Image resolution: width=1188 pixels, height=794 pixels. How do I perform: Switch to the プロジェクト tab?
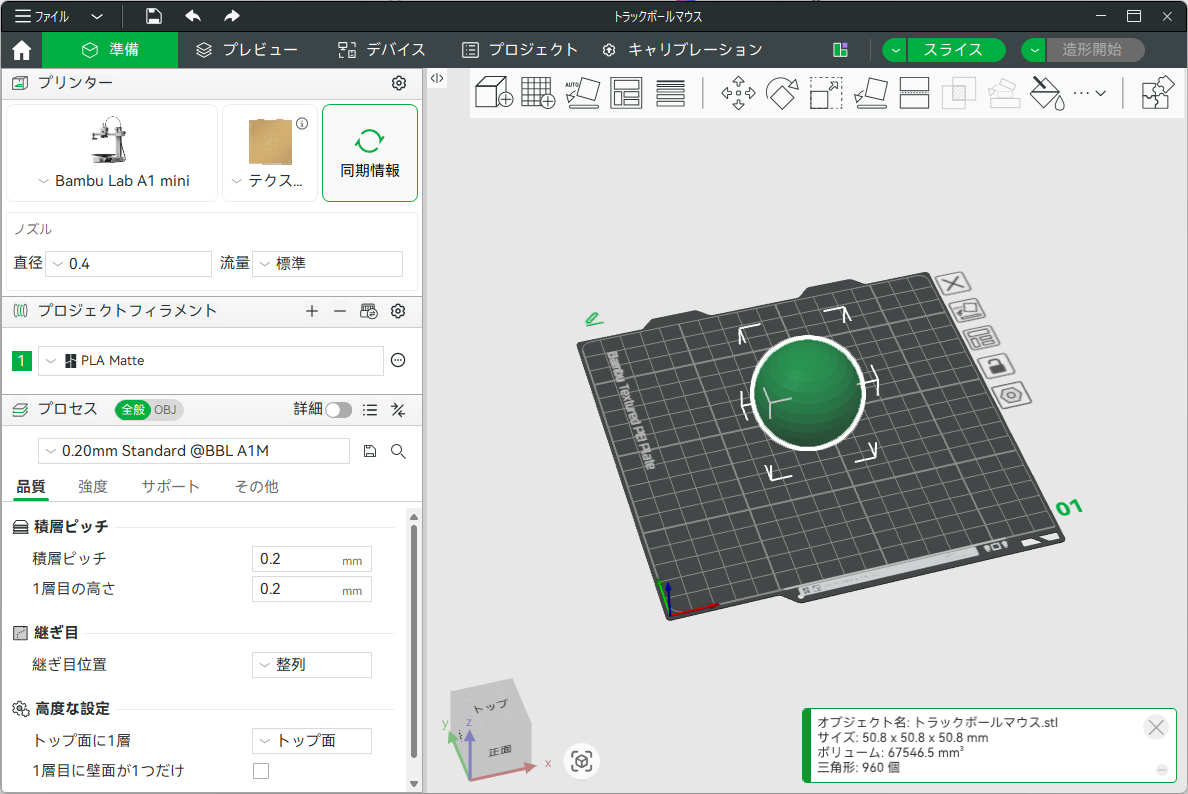(520, 50)
